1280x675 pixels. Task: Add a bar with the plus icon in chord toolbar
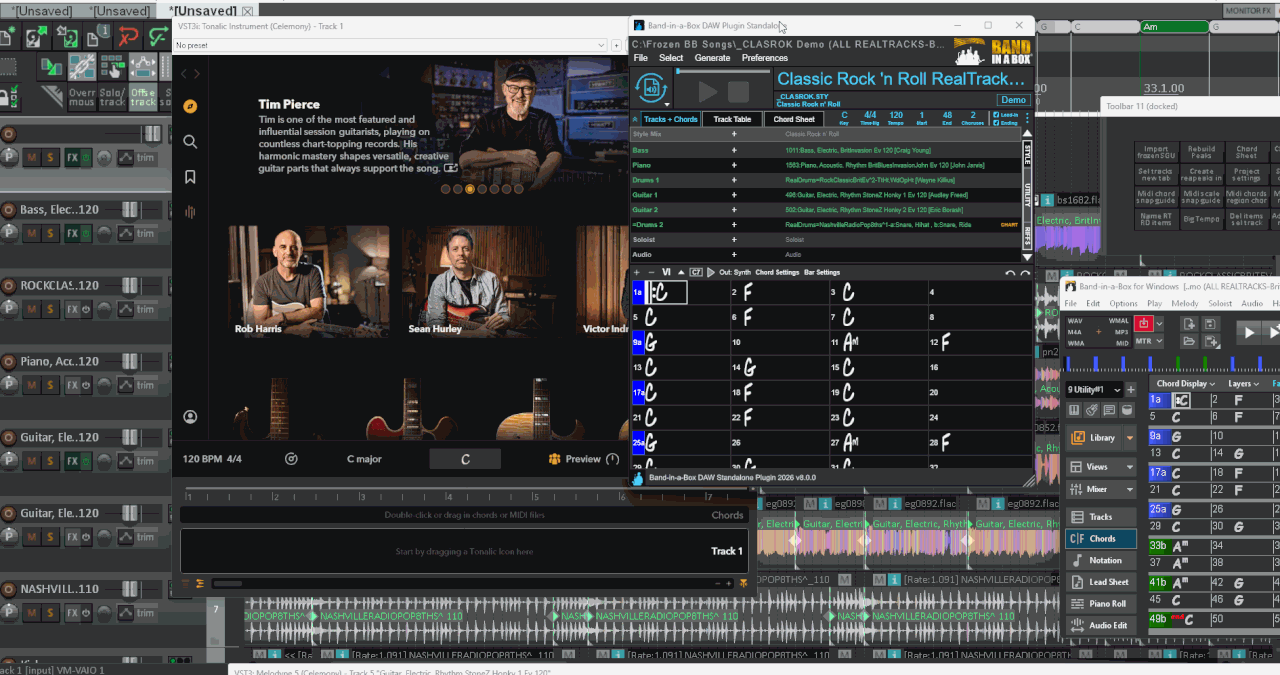point(637,272)
